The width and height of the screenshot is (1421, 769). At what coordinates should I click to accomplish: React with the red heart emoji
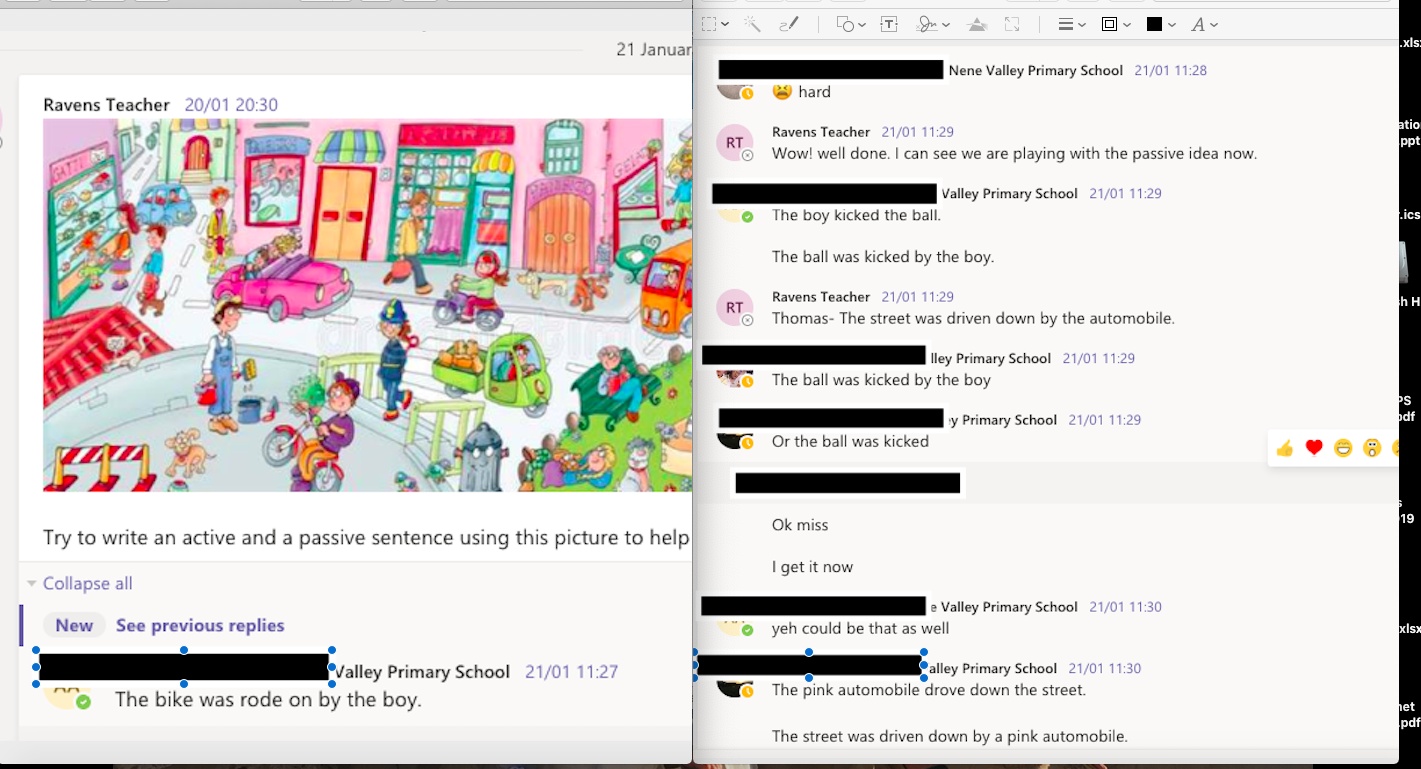pos(1314,448)
